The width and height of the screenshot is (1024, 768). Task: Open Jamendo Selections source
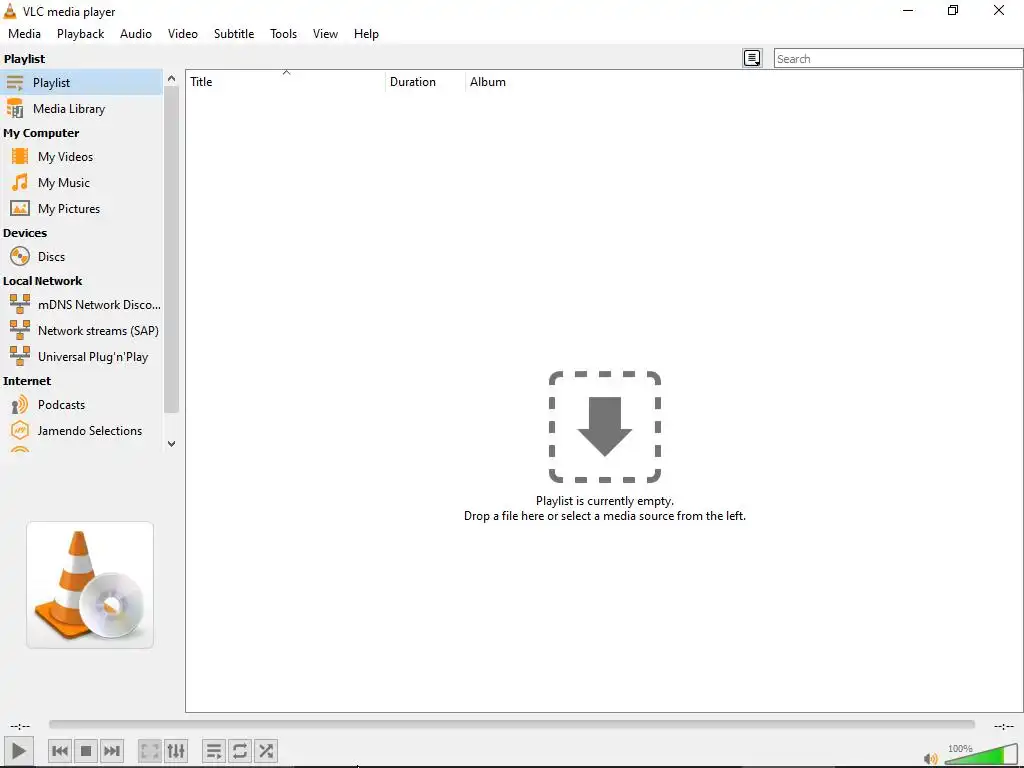click(81, 431)
